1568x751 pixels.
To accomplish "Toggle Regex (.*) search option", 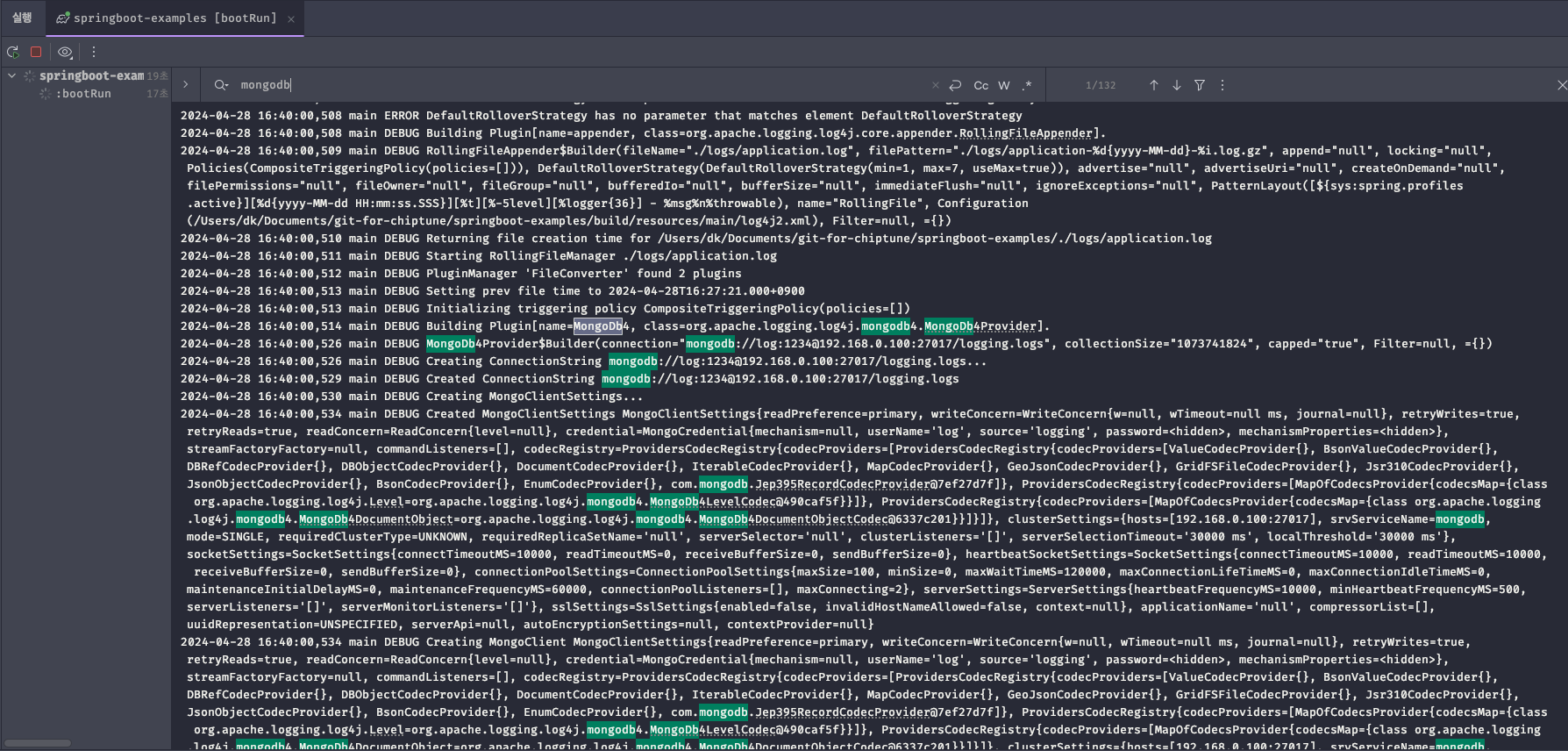I will (x=1027, y=85).
